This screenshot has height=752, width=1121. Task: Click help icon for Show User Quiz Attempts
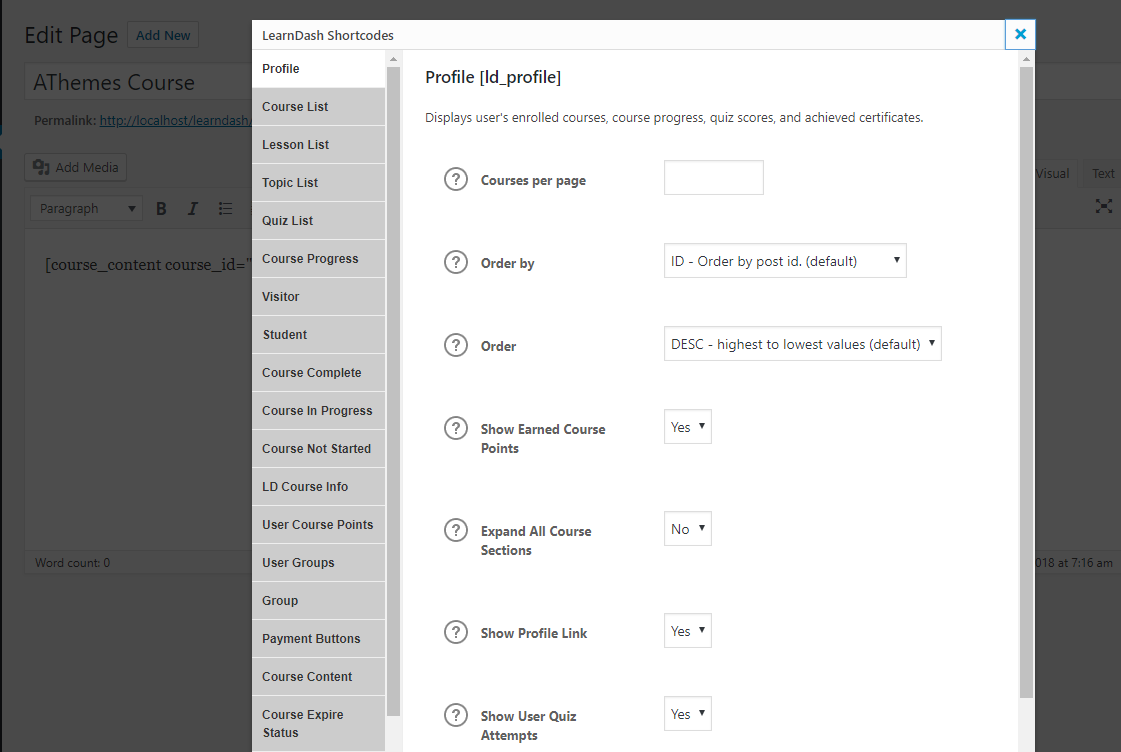click(456, 715)
